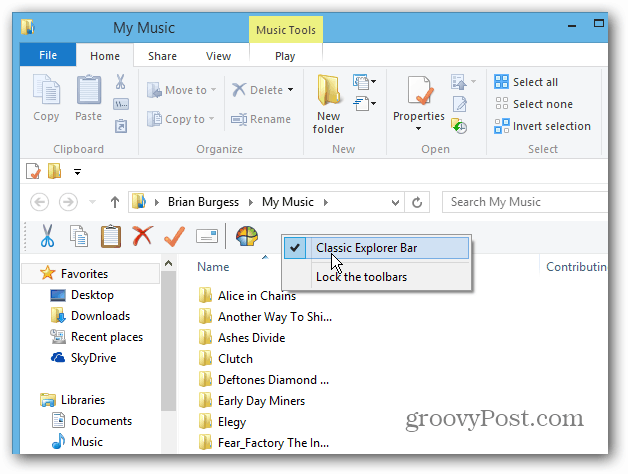Expand the Delete dropdown arrow
Image resolution: width=628 pixels, height=474 pixels.
coord(290,90)
